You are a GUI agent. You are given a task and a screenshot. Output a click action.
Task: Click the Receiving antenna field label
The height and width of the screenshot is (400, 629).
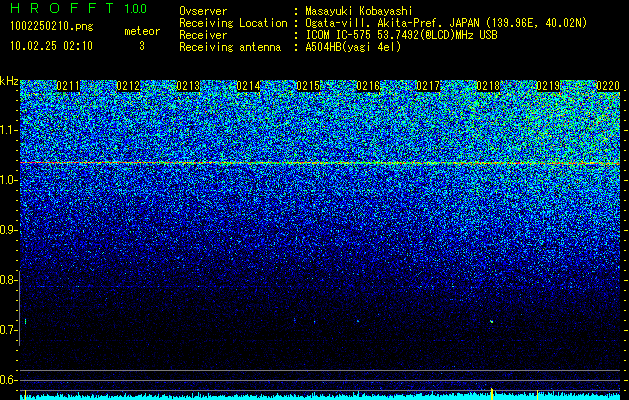[230, 47]
